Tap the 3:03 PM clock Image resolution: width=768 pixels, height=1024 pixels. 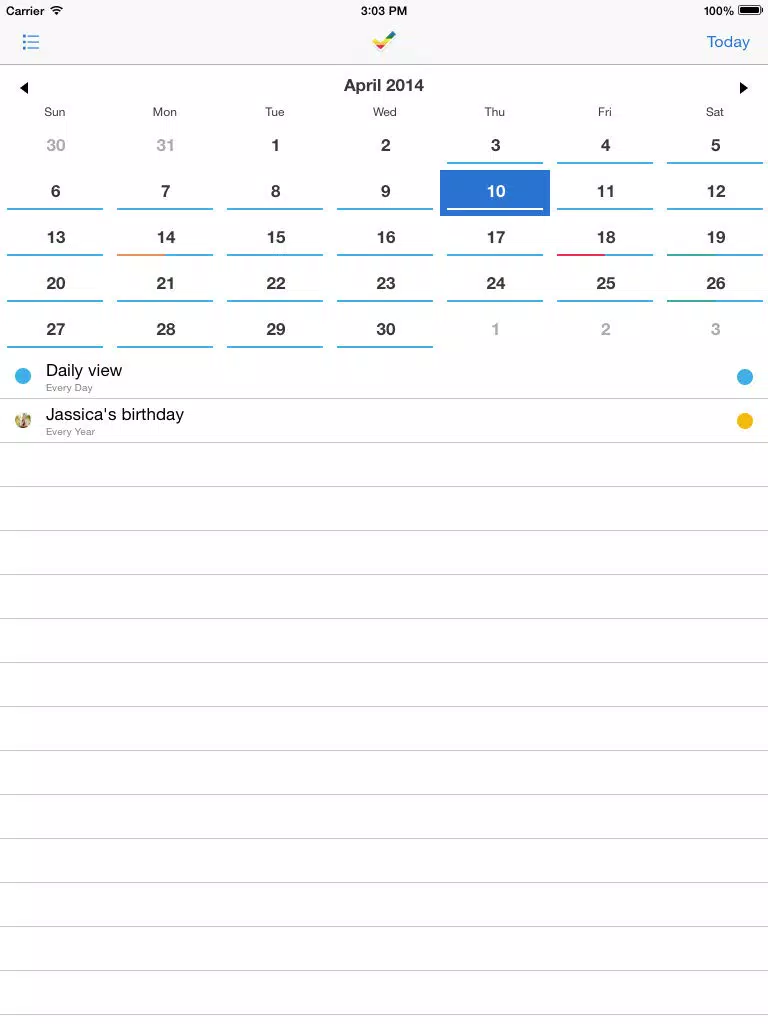click(x=384, y=11)
